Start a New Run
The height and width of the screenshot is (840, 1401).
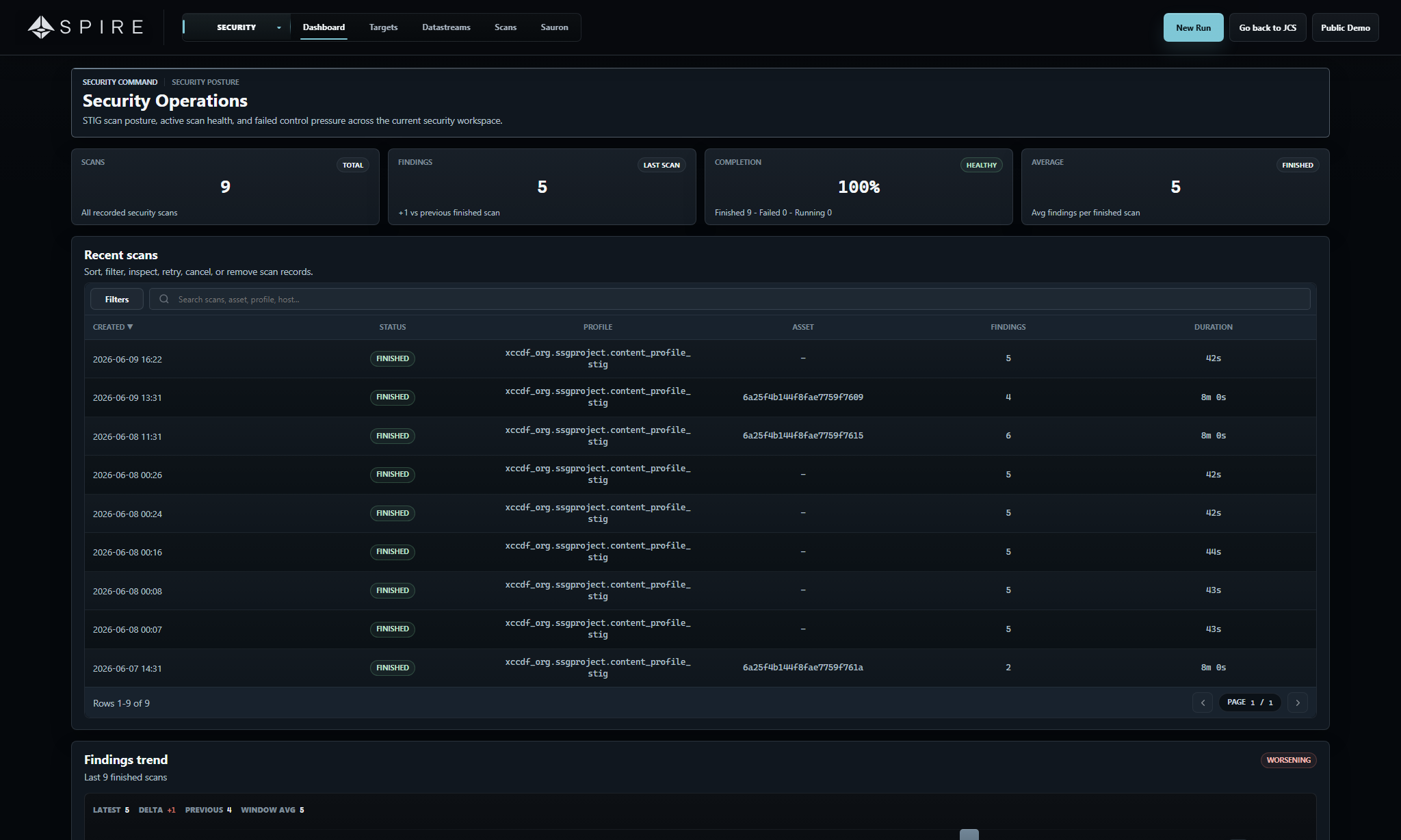1193,27
